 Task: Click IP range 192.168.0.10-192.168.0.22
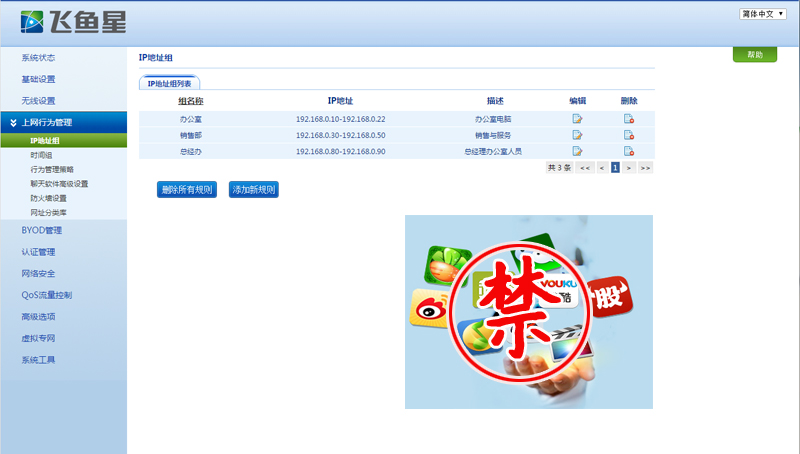coord(340,119)
